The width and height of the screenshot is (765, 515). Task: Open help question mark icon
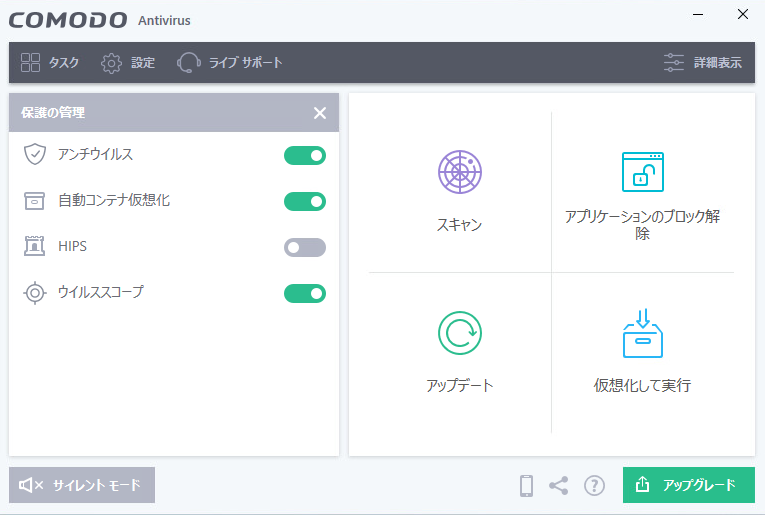click(x=594, y=485)
